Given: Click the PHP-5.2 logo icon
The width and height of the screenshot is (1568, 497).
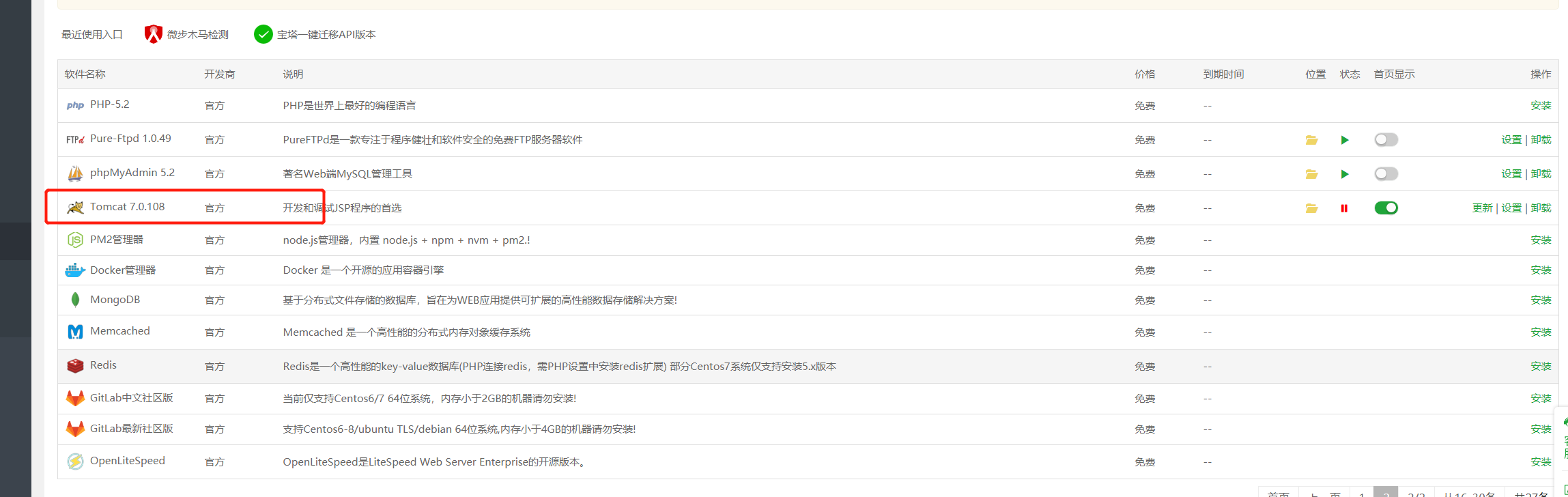Looking at the screenshot, I should [75, 105].
